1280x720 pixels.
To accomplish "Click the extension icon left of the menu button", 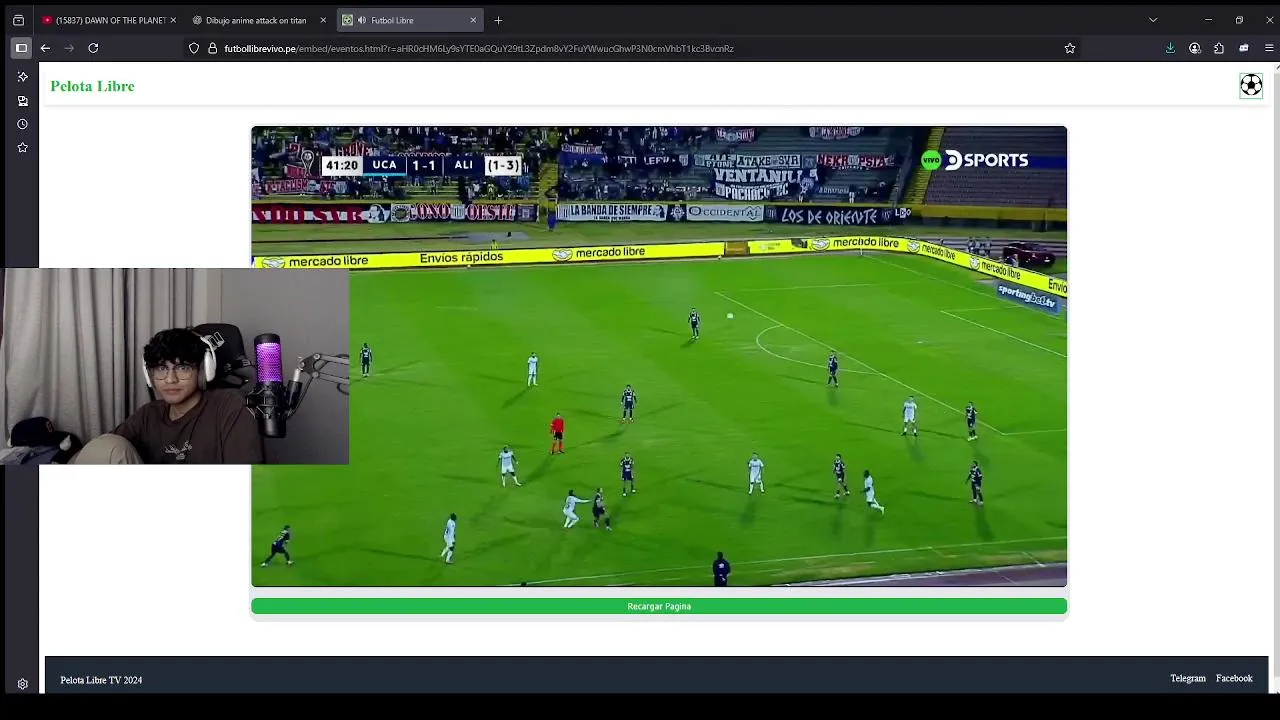I will [1244, 48].
